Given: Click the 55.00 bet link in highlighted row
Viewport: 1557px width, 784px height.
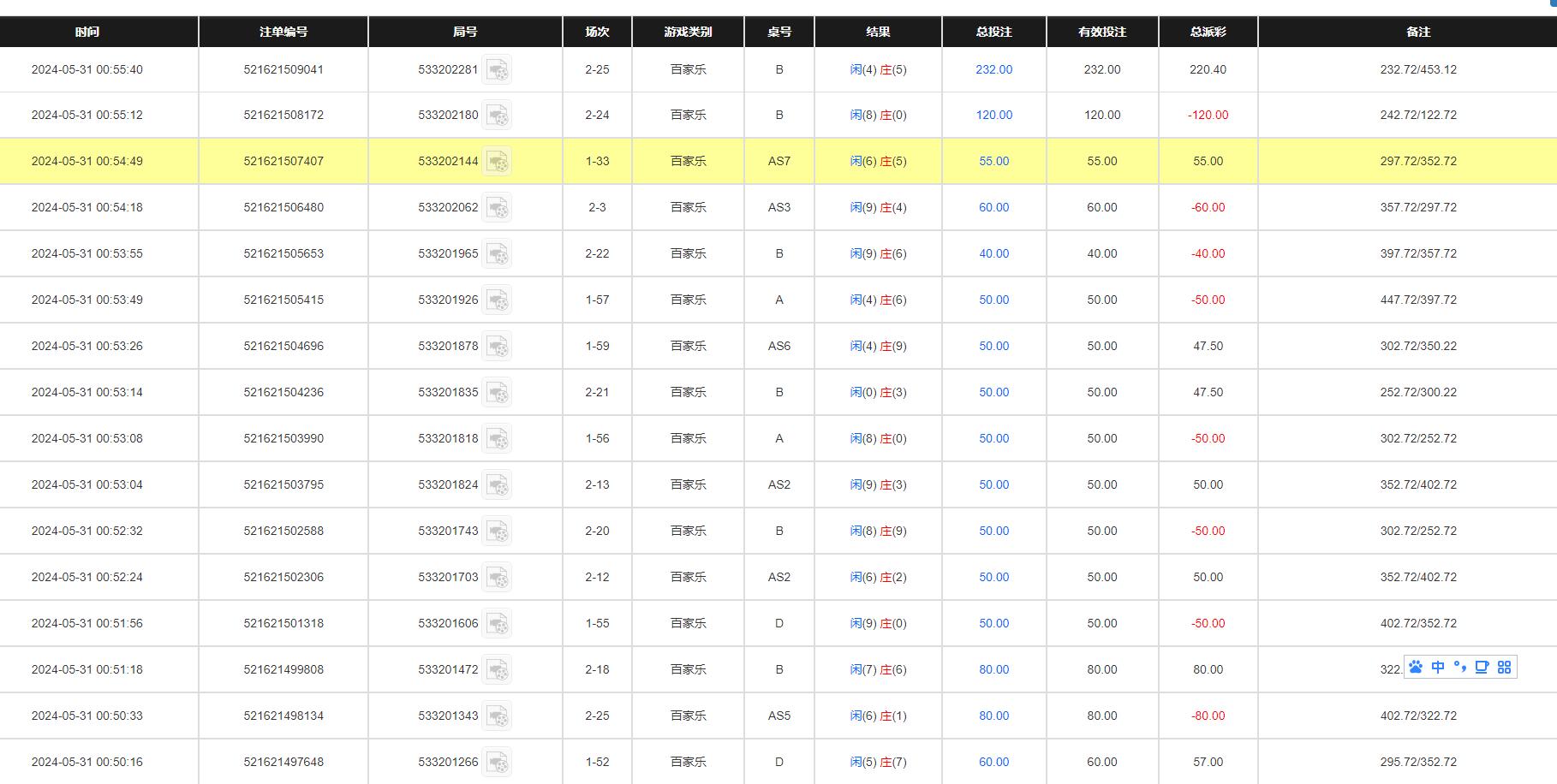Looking at the screenshot, I should (993, 161).
